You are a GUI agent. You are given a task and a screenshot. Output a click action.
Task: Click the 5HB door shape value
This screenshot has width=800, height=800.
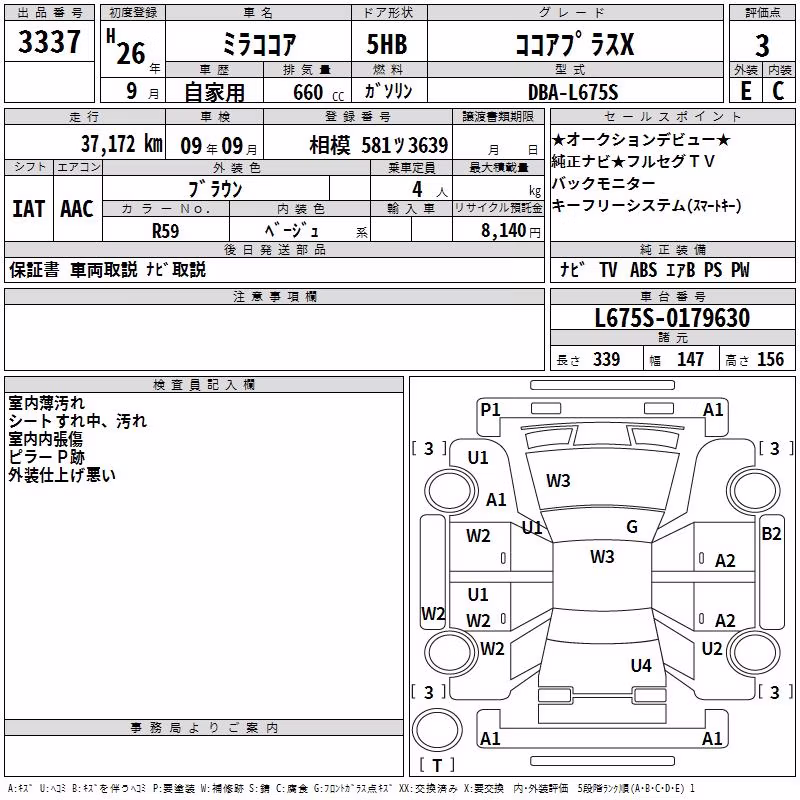[x=387, y=44]
